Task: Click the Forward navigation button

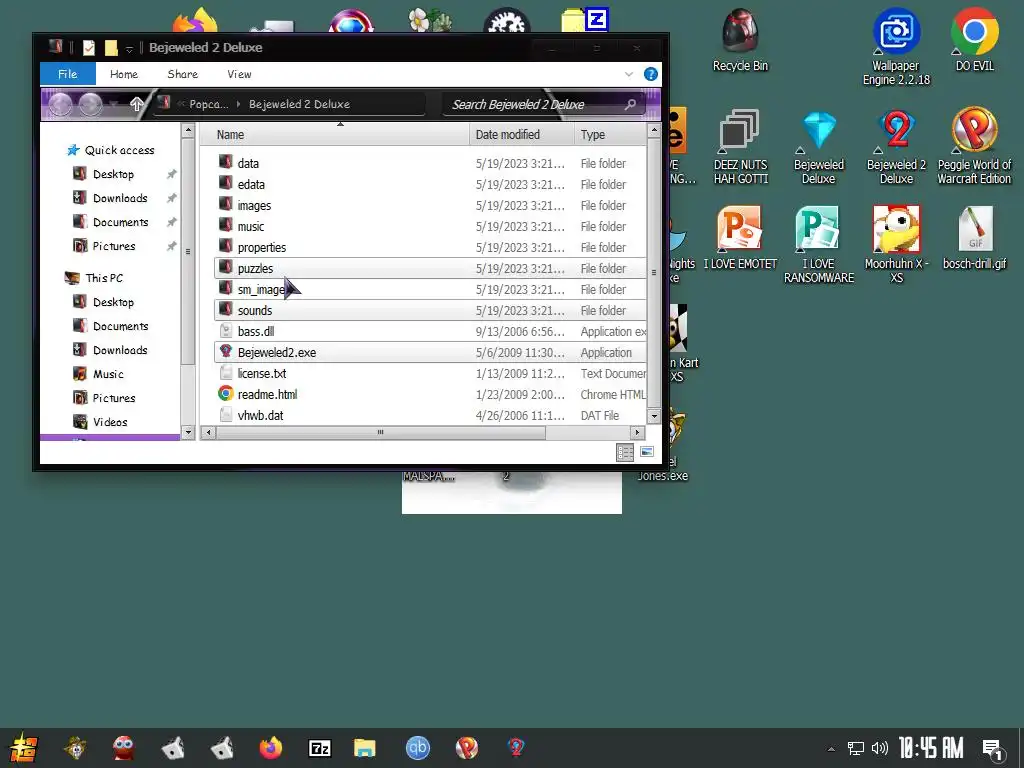Action: click(91, 104)
